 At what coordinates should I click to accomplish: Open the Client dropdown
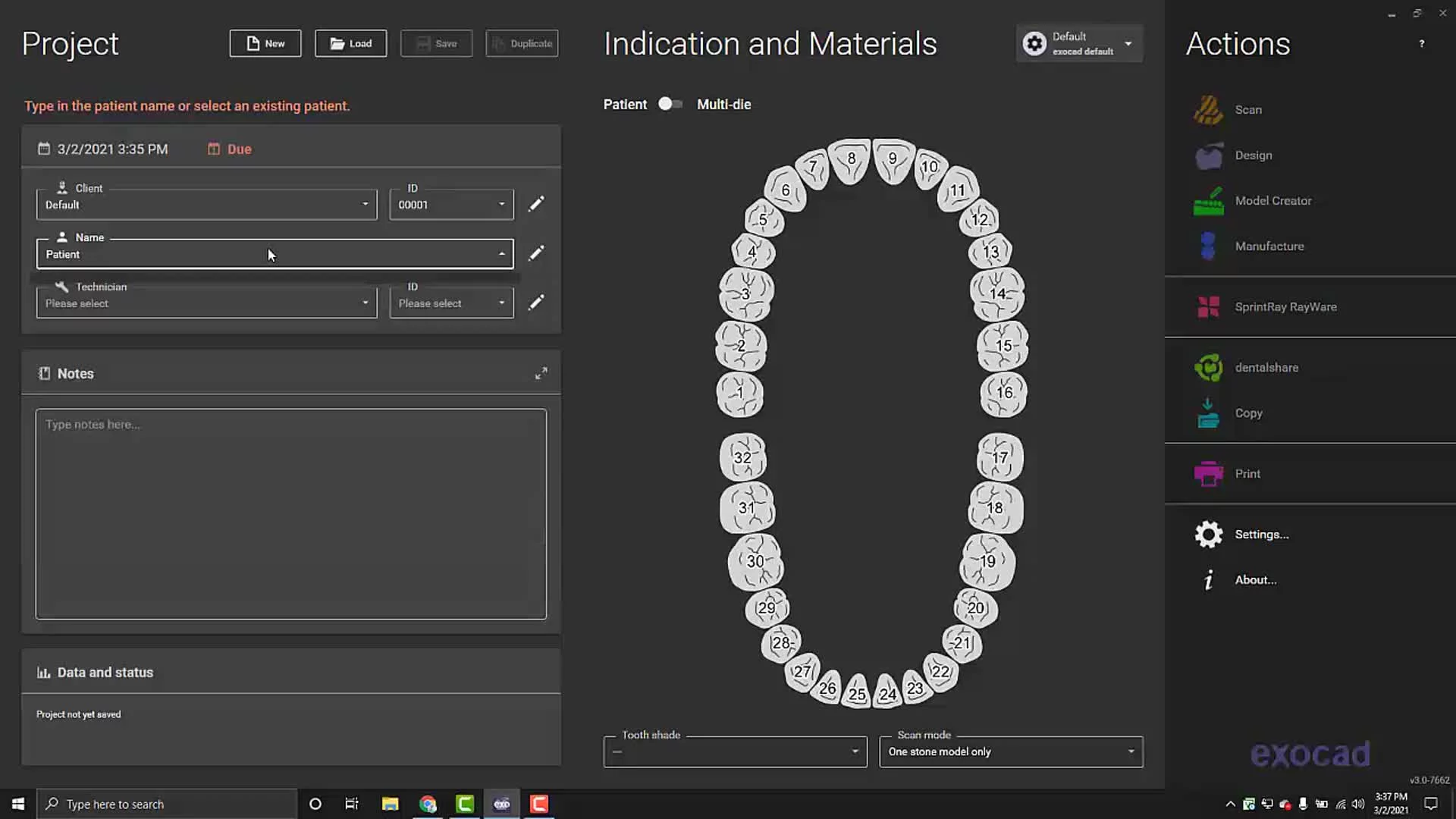pos(206,205)
